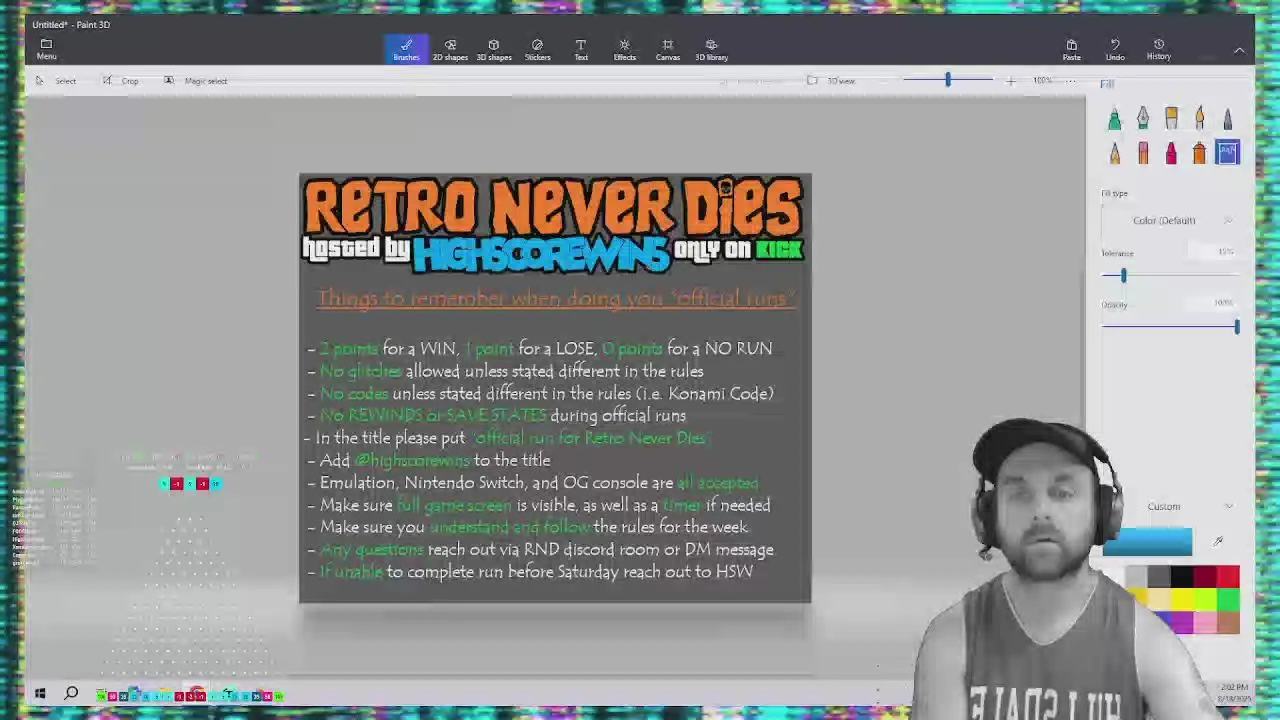Activate Magic select tool
The image size is (1280, 720).
pyautogui.click(x=196, y=81)
